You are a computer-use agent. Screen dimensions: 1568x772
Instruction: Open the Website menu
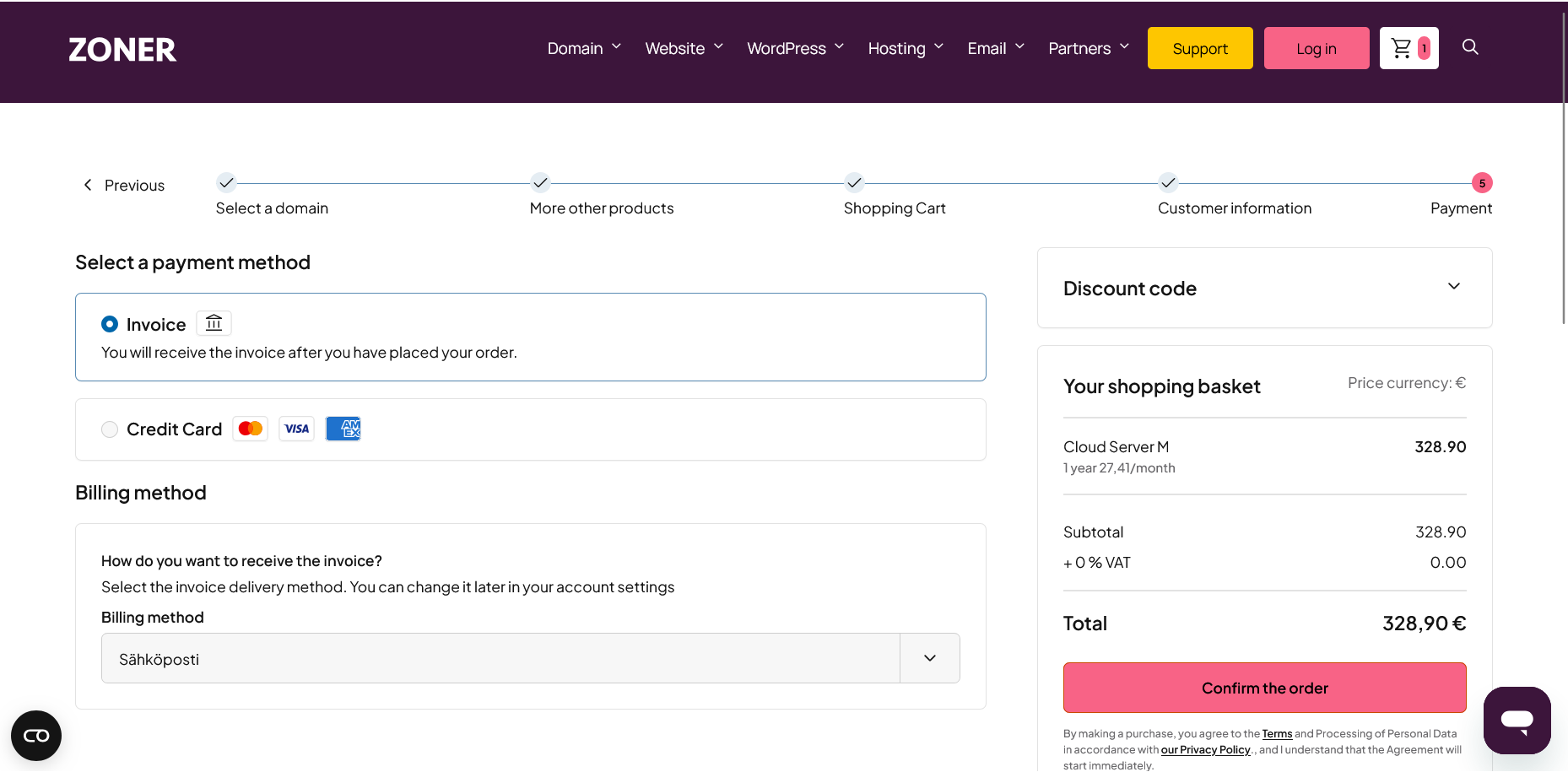tap(684, 48)
